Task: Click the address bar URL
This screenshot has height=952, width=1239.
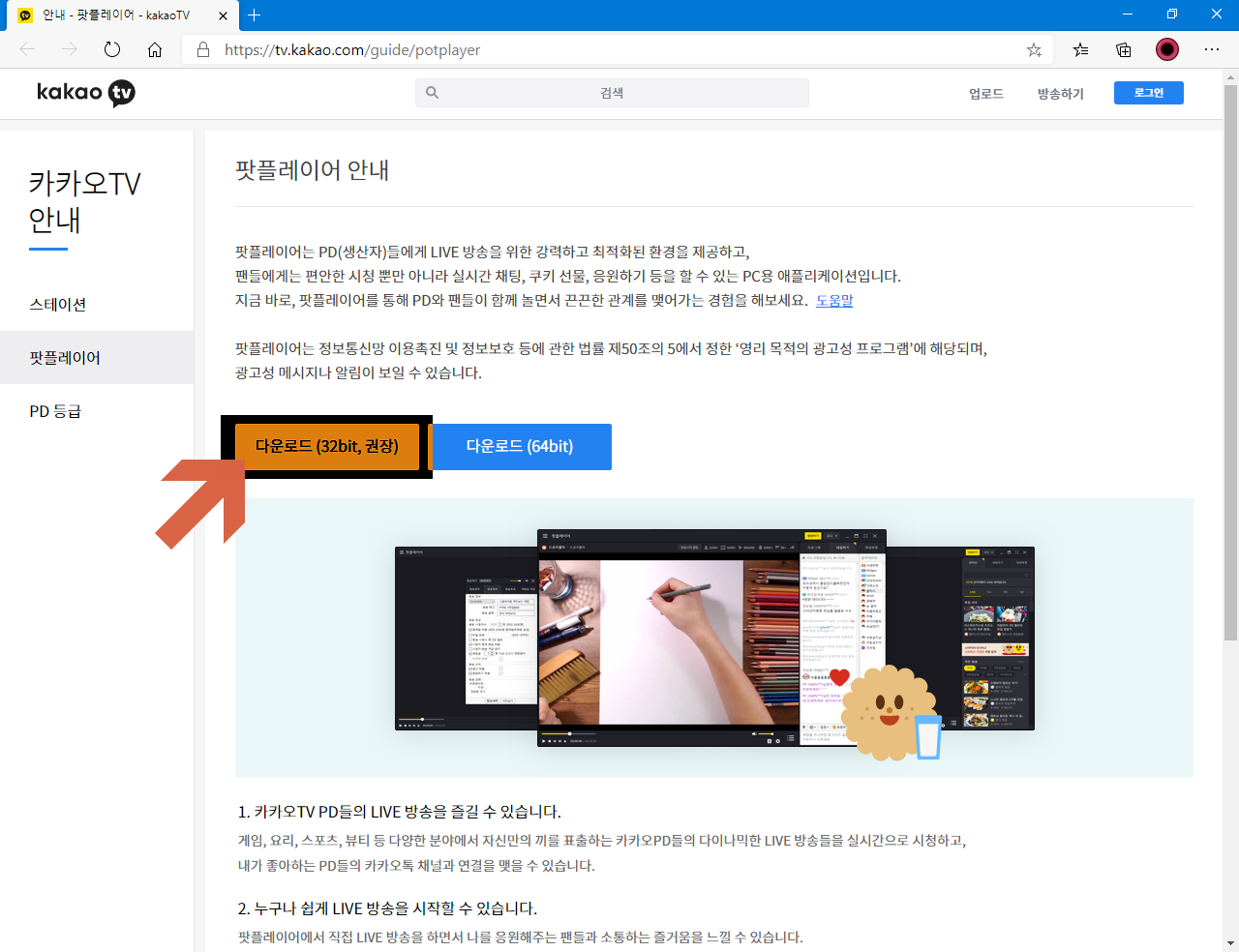Action: (x=352, y=49)
